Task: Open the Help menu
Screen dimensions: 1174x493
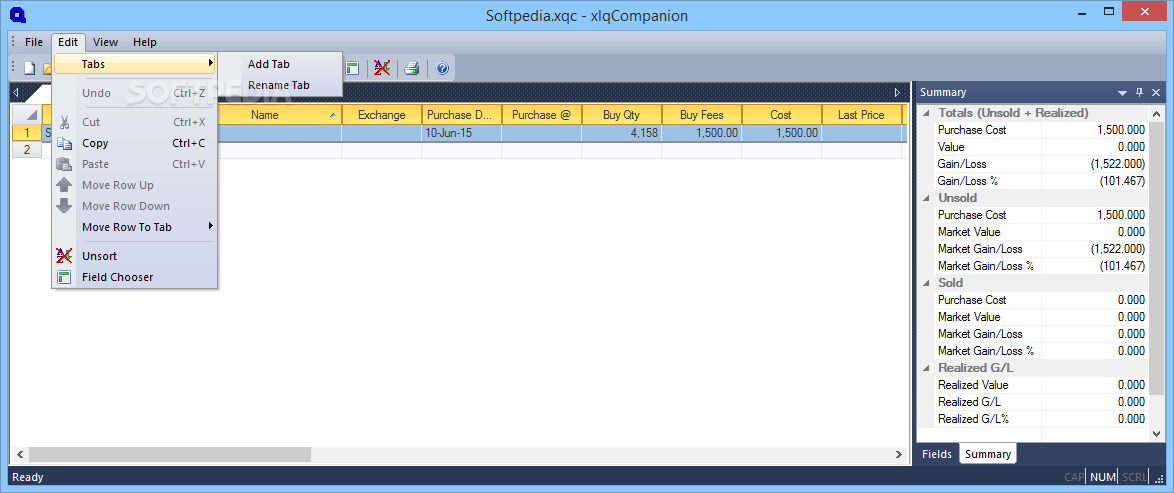Action: point(145,42)
